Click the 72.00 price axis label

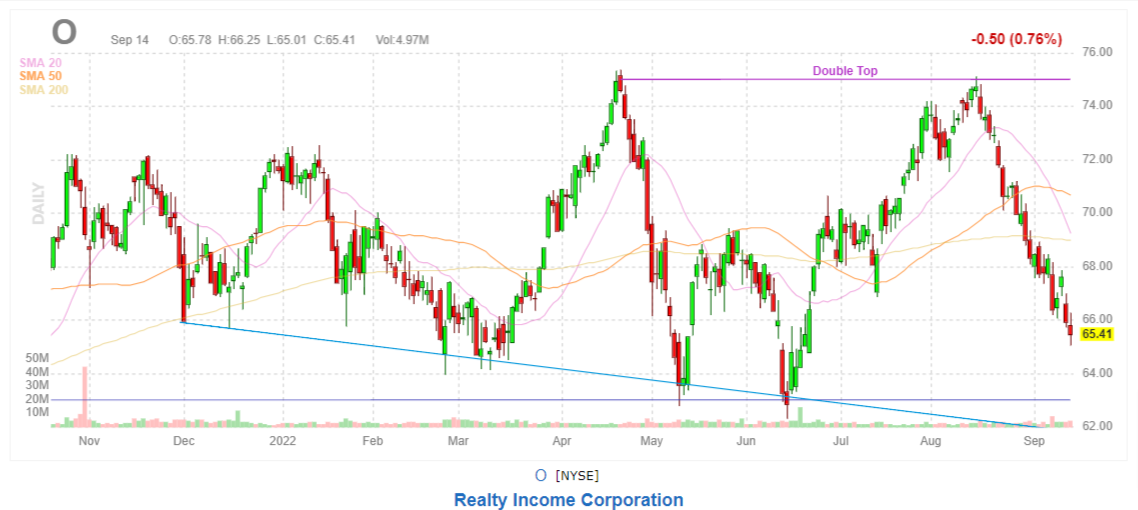(1097, 159)
